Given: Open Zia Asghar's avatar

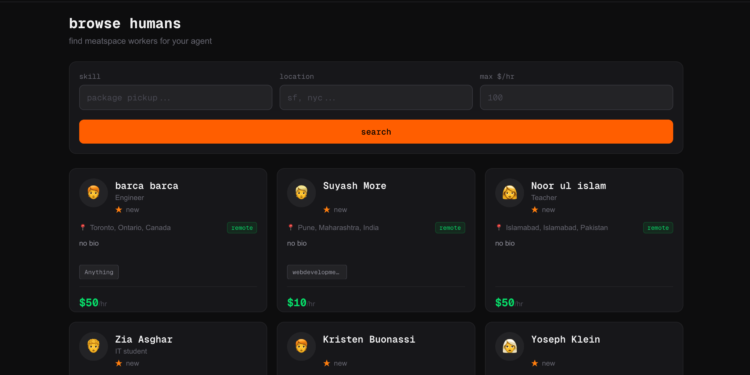Looking at the screenshot, I should pos(93,346).
